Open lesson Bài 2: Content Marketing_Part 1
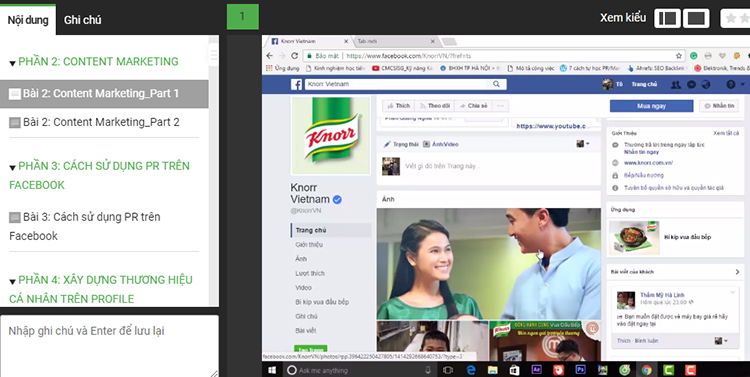Viewport: 750px width, 377px height. [104, 94]
